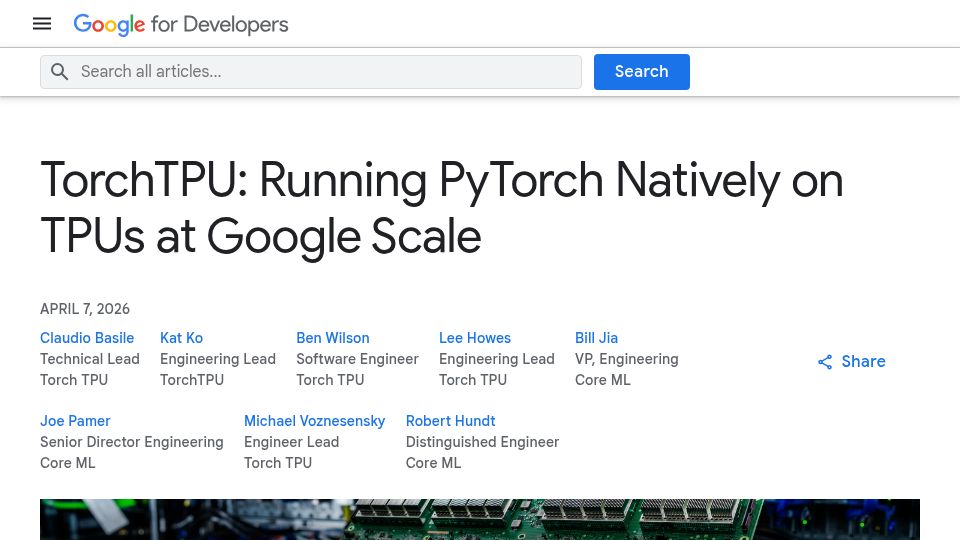Click the Google for Developers logo
Viewport: 960px width, 540px height.
pos(181,24)
